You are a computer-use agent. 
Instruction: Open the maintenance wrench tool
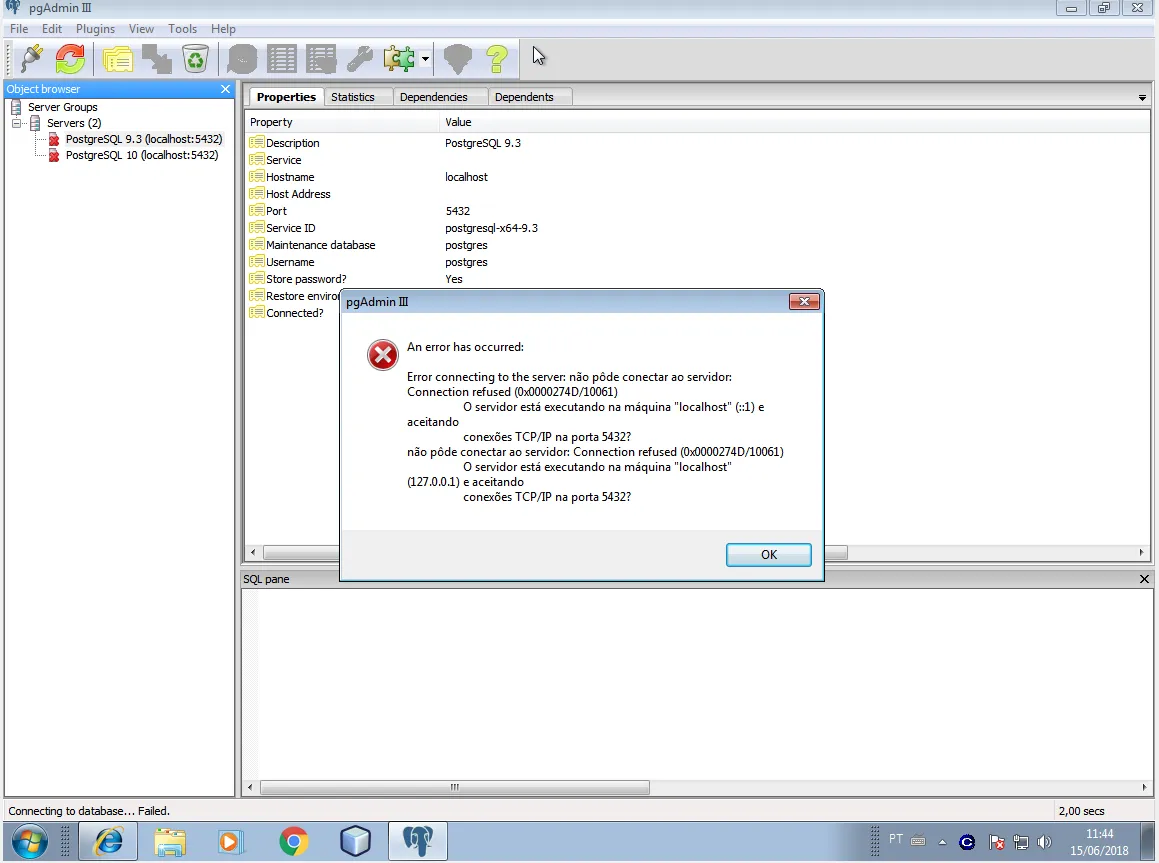359,59
